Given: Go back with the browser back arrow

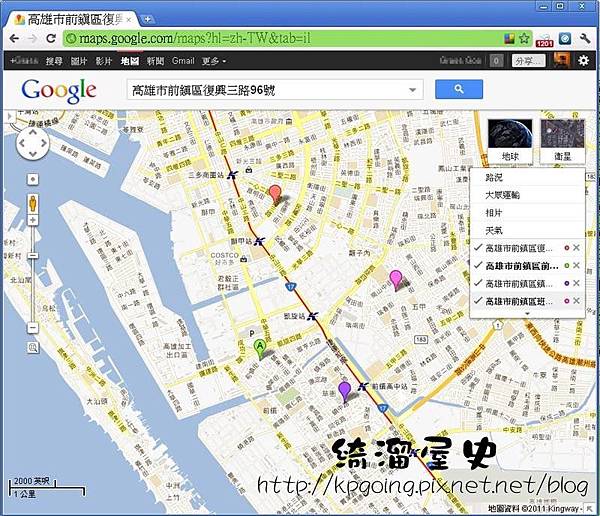Looking at the screenshot, I should point(14,38).
